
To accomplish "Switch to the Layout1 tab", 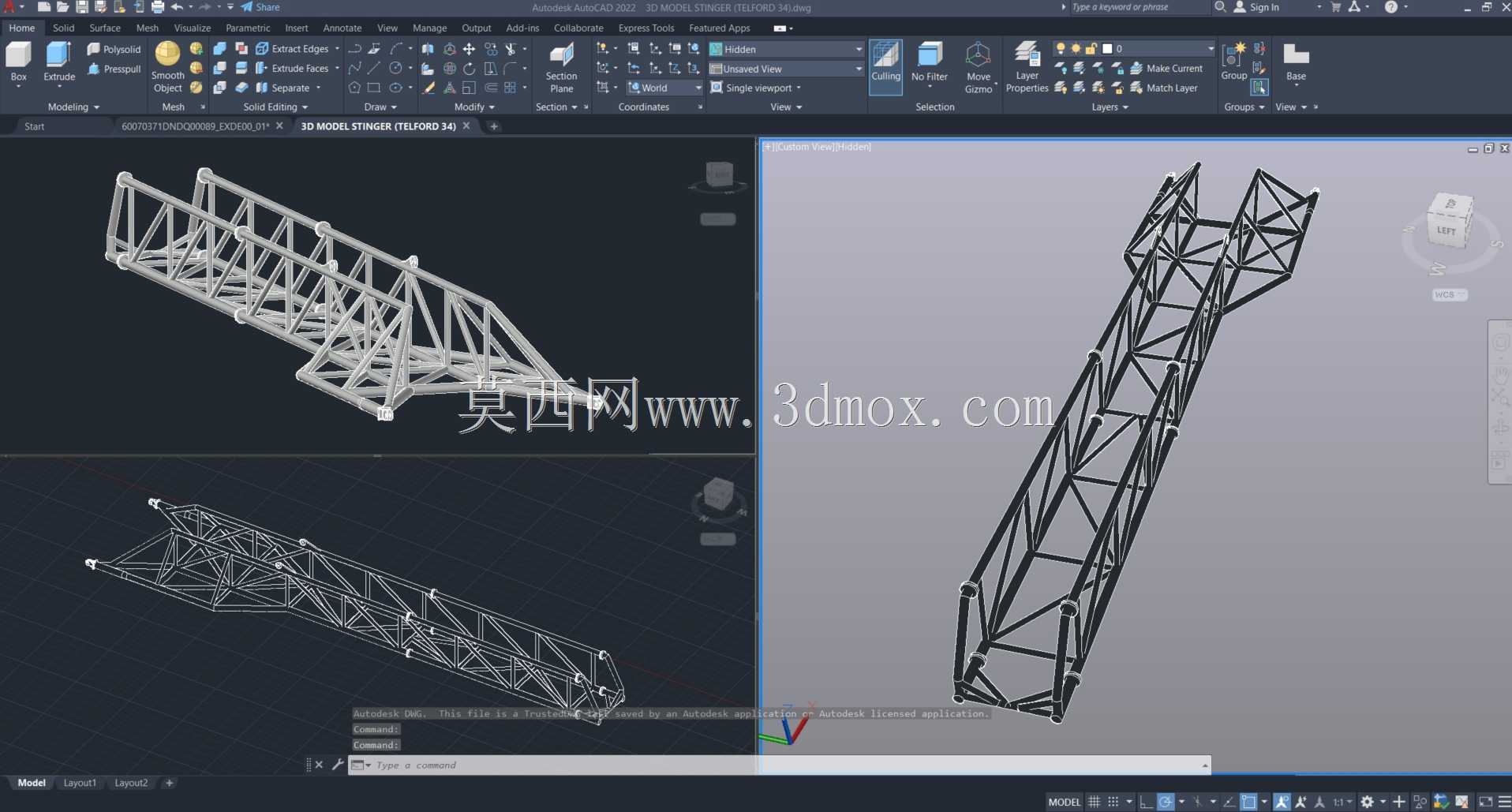I will (80, 783).
